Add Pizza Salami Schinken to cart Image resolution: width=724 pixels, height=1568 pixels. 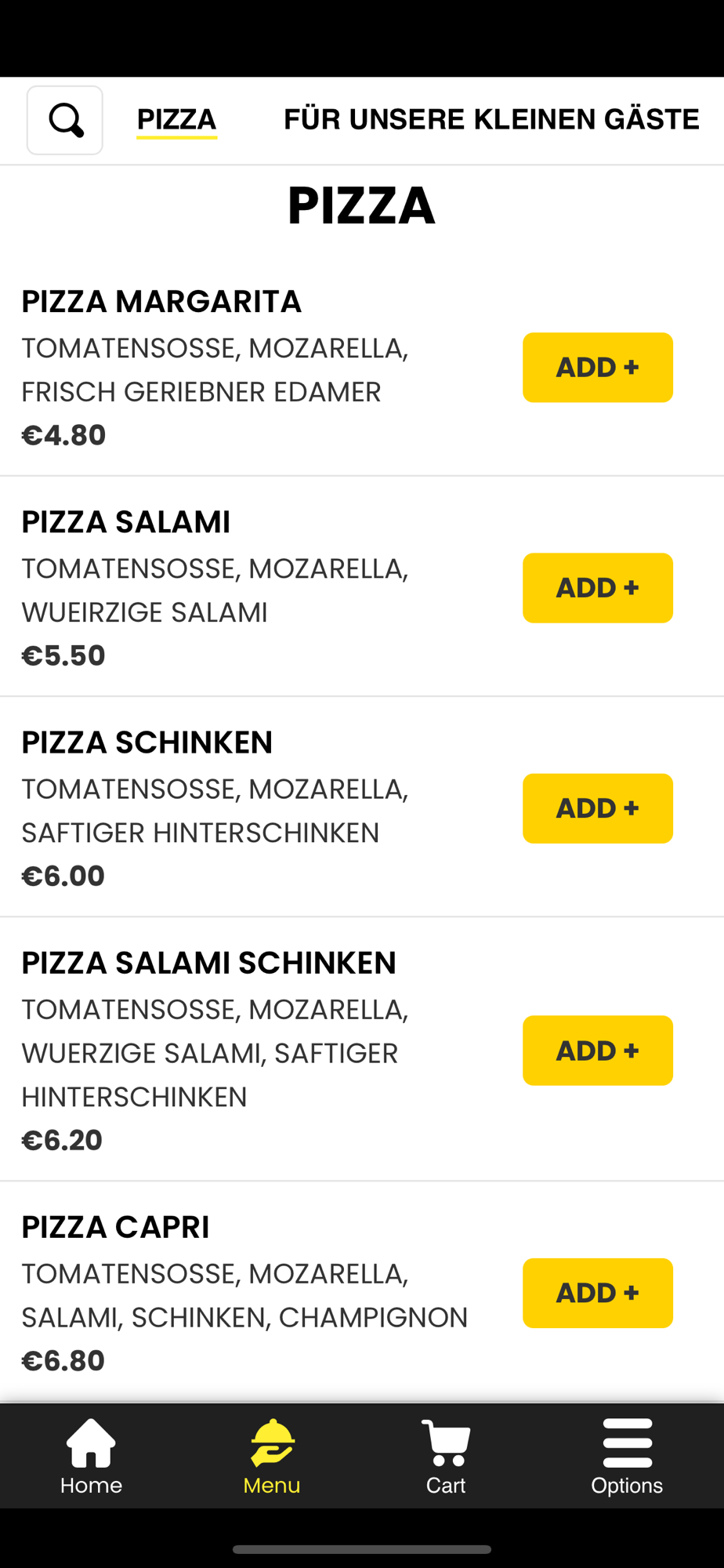coord(597,1051)
